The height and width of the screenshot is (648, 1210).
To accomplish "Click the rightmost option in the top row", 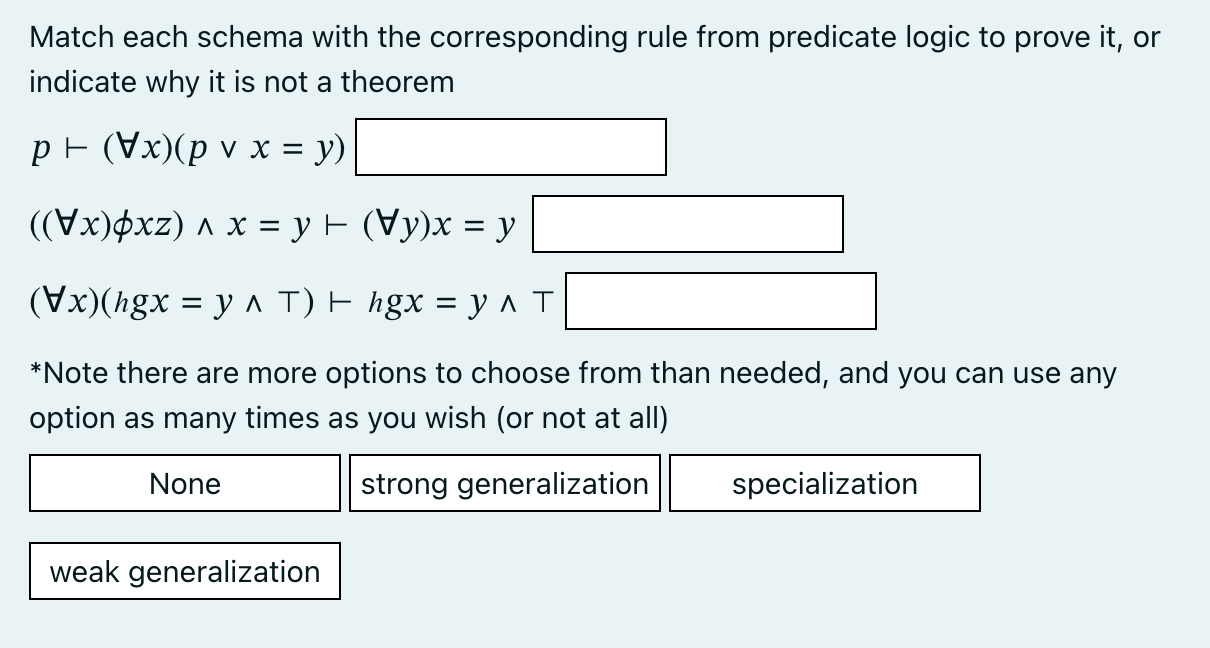I will 825,483.
